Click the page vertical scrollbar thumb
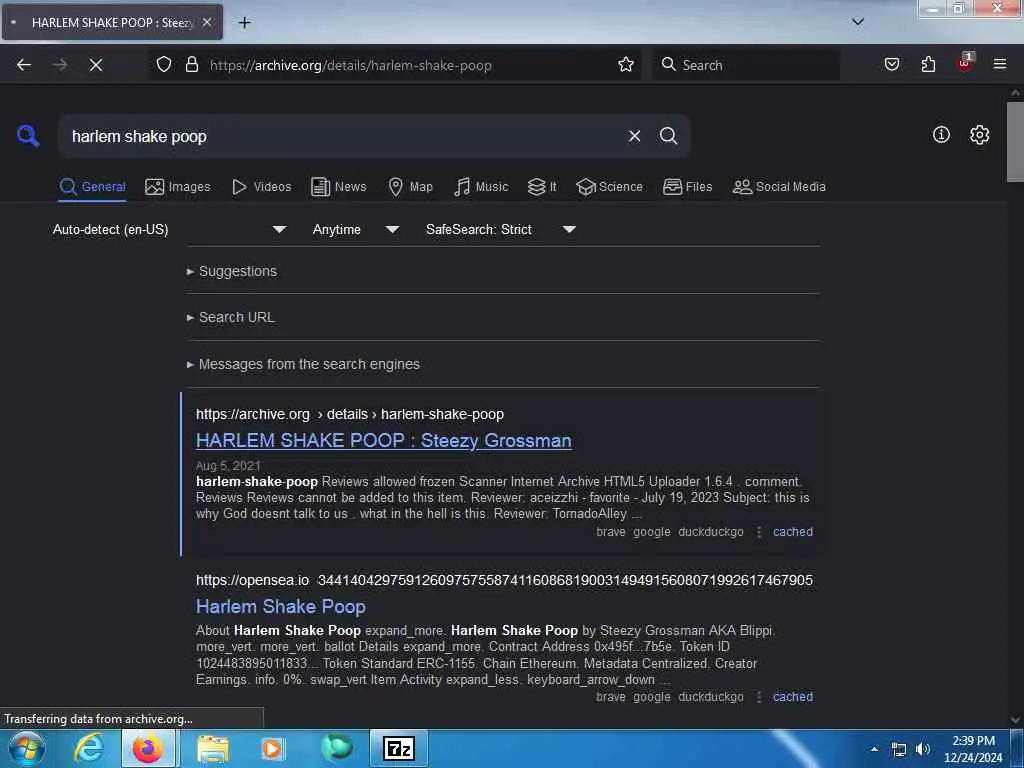Screen dimensions: 1024x768 (x=1015, y=142)
